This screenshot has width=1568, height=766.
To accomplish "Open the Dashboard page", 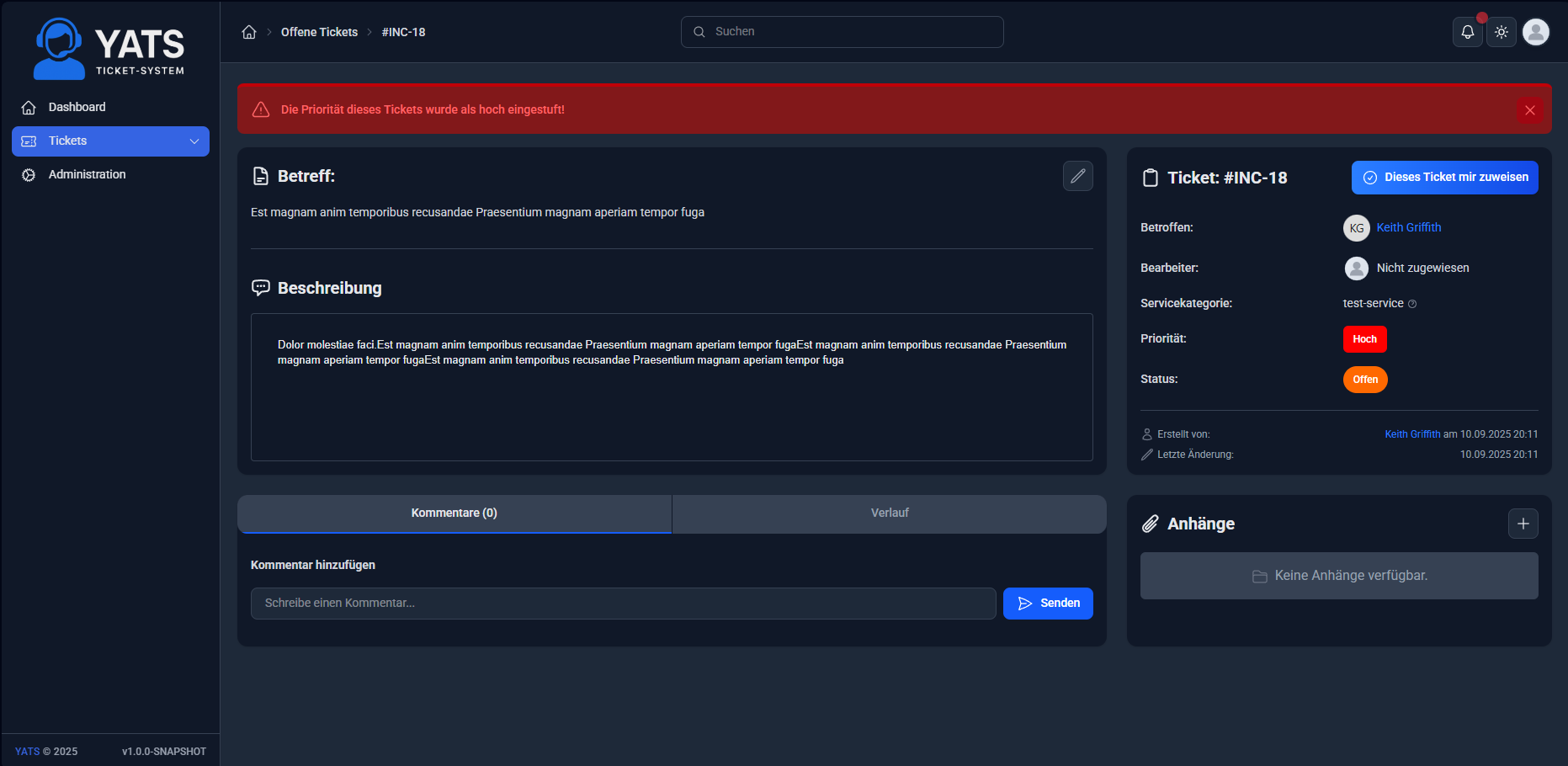I will (77, 107).
